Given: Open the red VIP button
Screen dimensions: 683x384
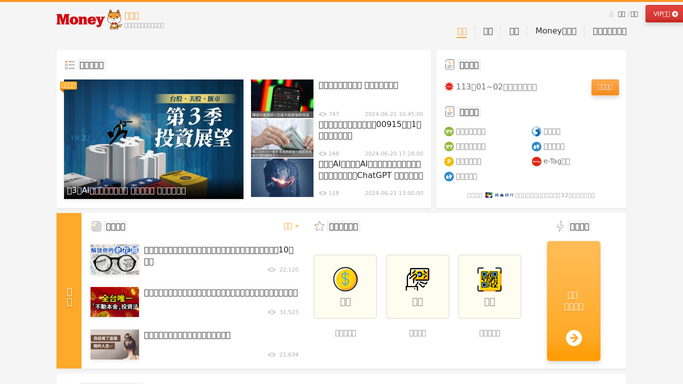Looking at the screenshot, I should pos(665,14).
